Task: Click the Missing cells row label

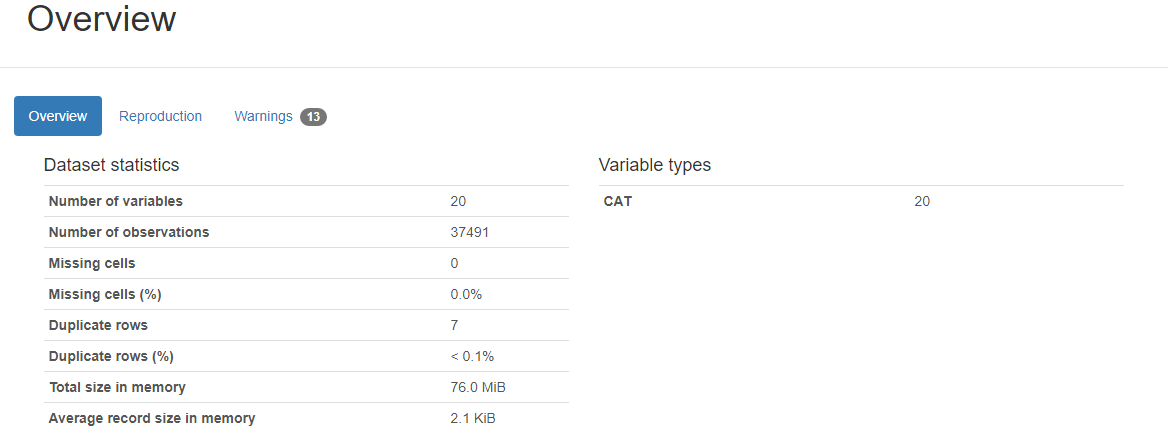Action: 92,263
